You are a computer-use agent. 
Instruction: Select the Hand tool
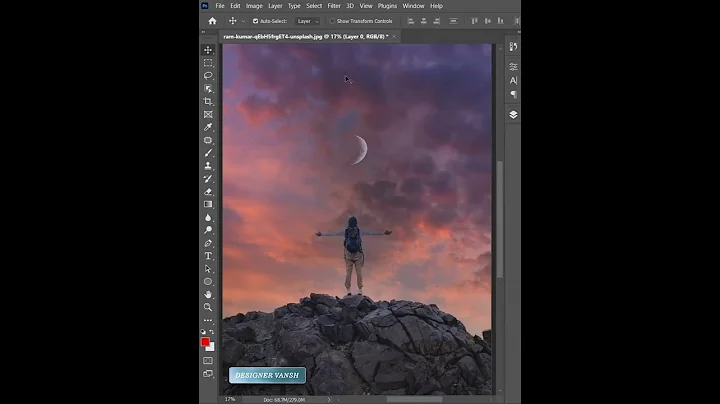[x=208, y=294]
